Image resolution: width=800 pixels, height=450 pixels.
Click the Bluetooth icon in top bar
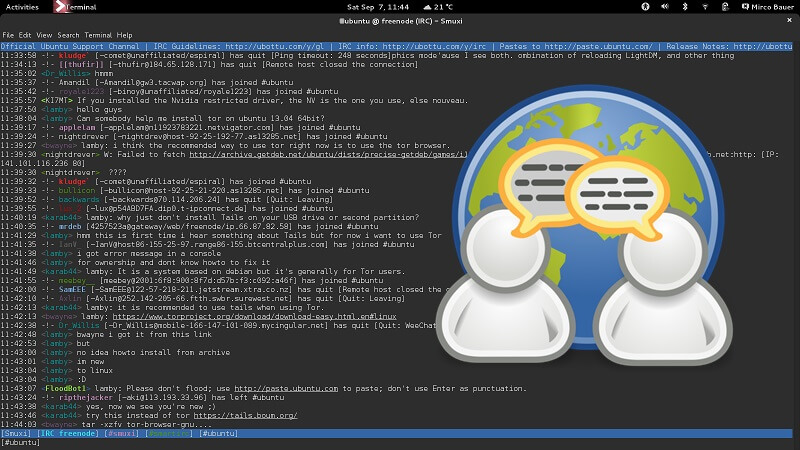[x=685, y=7]
